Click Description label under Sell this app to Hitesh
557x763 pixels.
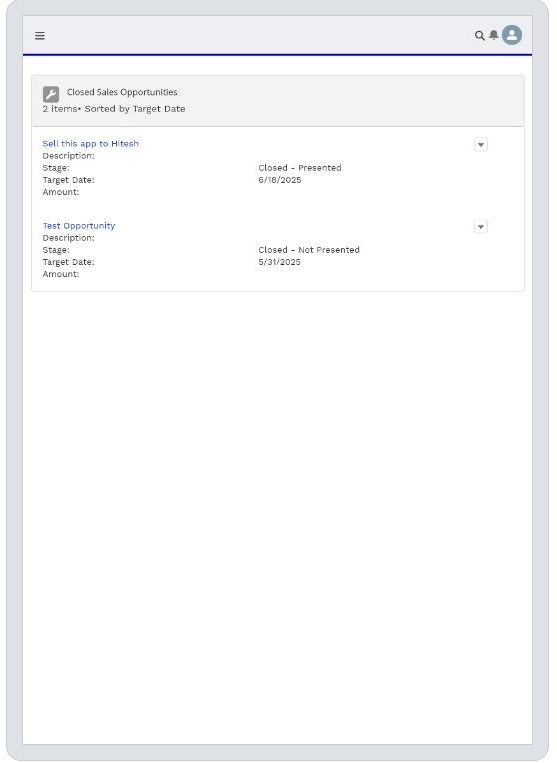click(69, 156)
